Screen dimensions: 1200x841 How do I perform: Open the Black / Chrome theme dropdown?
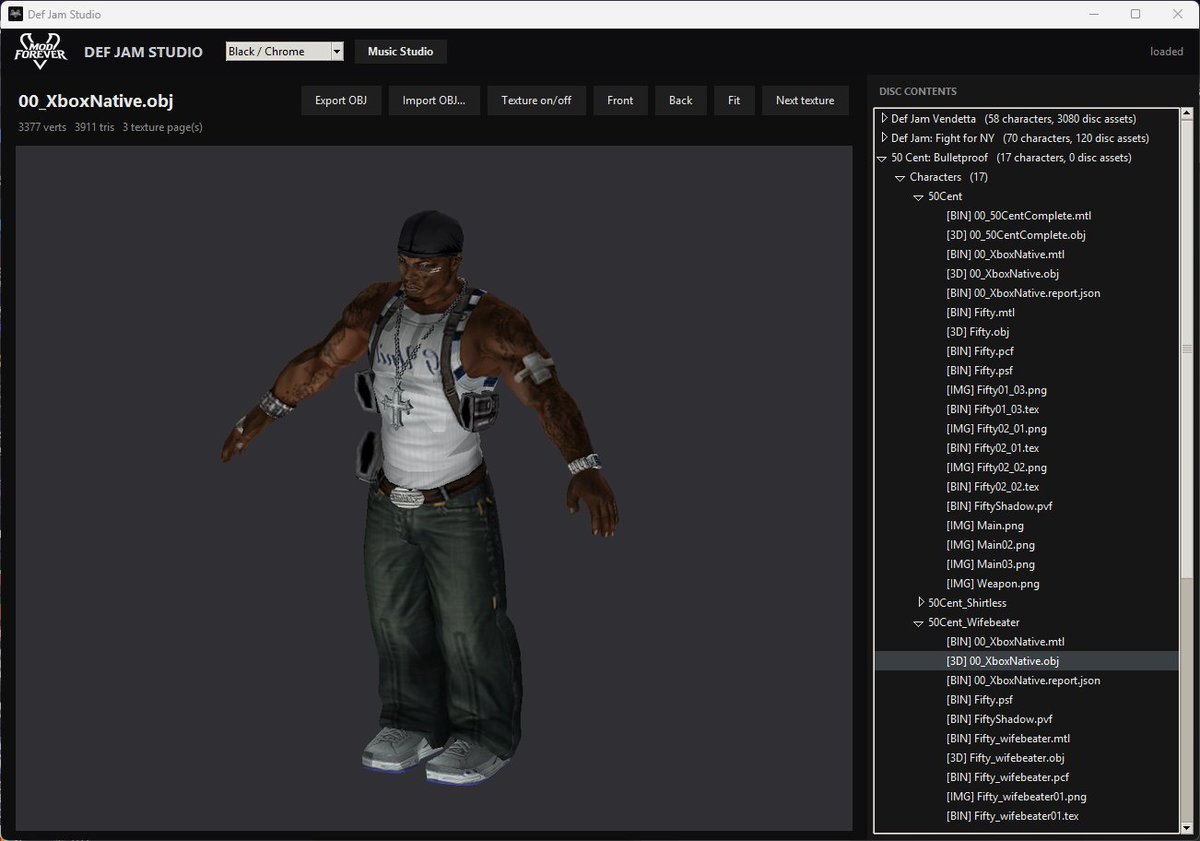[285, 51]
